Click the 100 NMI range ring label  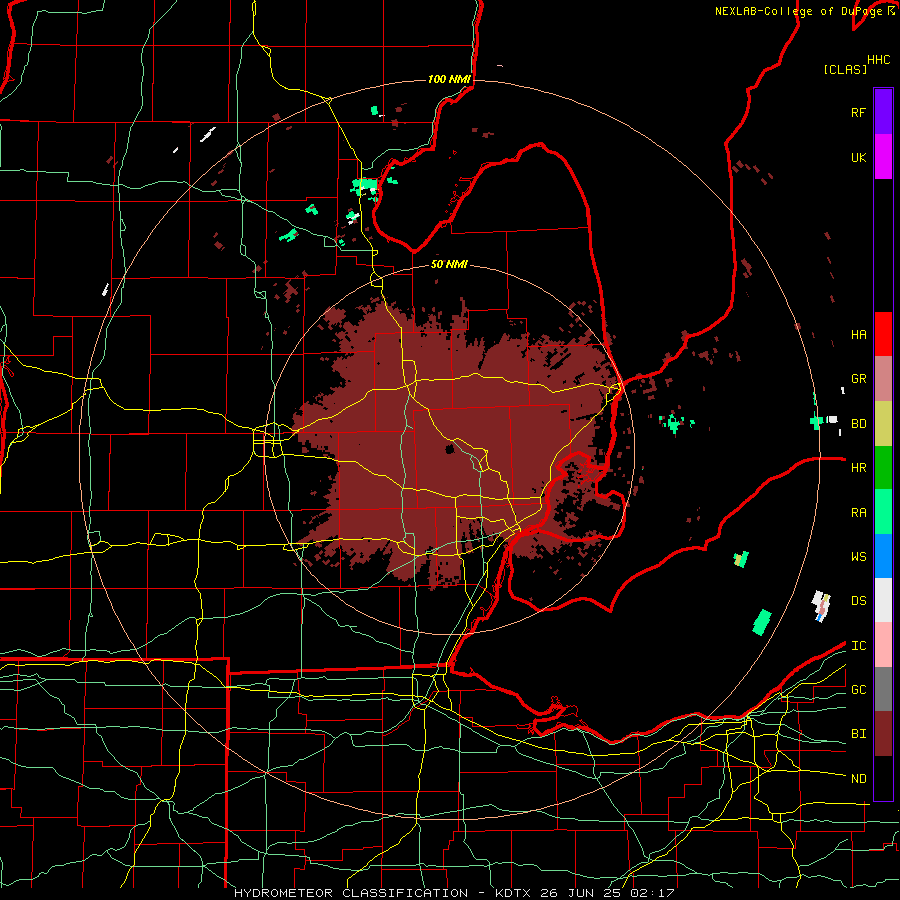tap(449, 79)
